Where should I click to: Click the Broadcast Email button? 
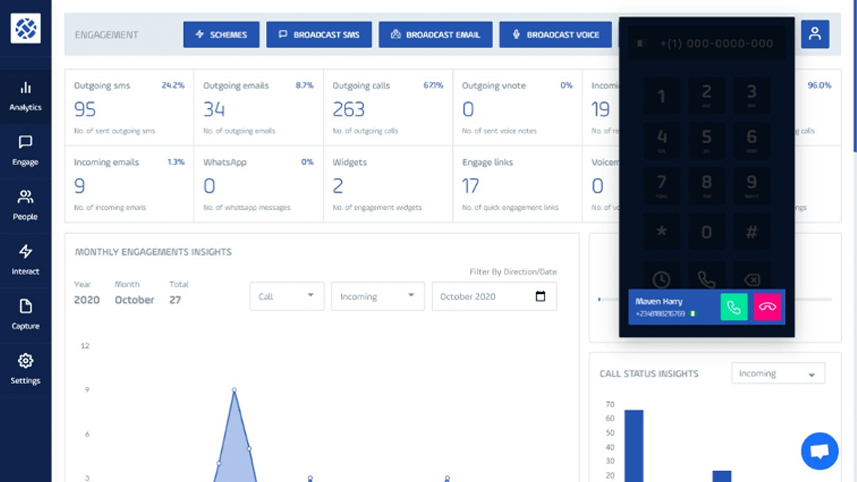pos(436,34)
